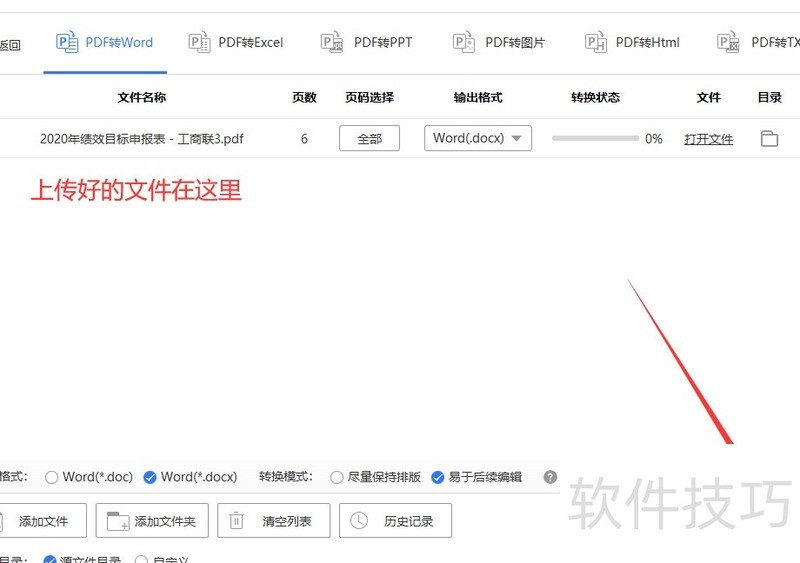800x563 pixels.
Task: Open the Word(.docx) output format dropdown
Action: tap(478, 138)
